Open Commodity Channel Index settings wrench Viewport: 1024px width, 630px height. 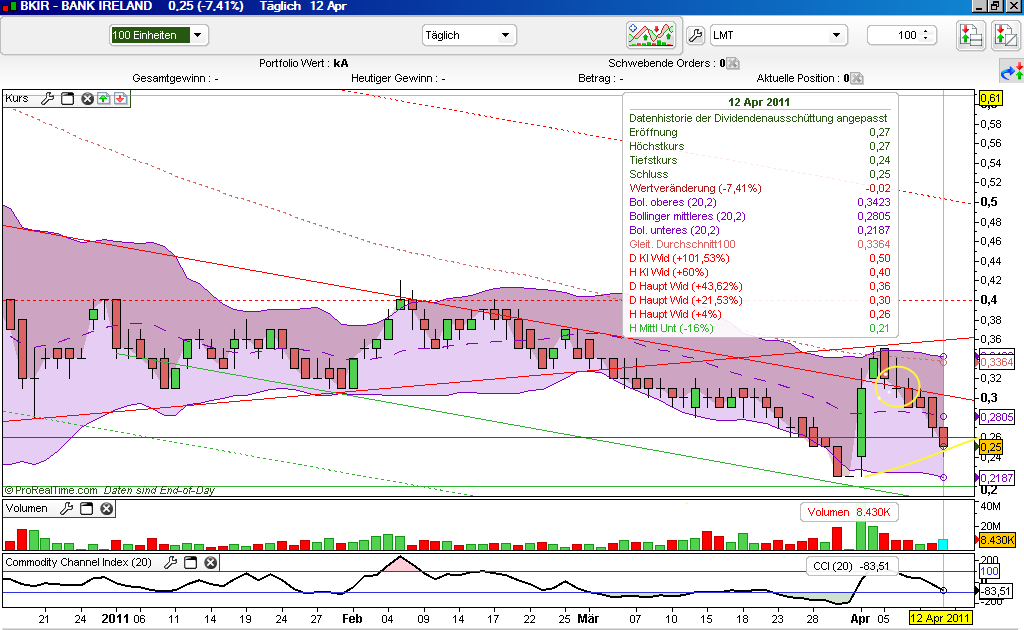click(170, 562)
